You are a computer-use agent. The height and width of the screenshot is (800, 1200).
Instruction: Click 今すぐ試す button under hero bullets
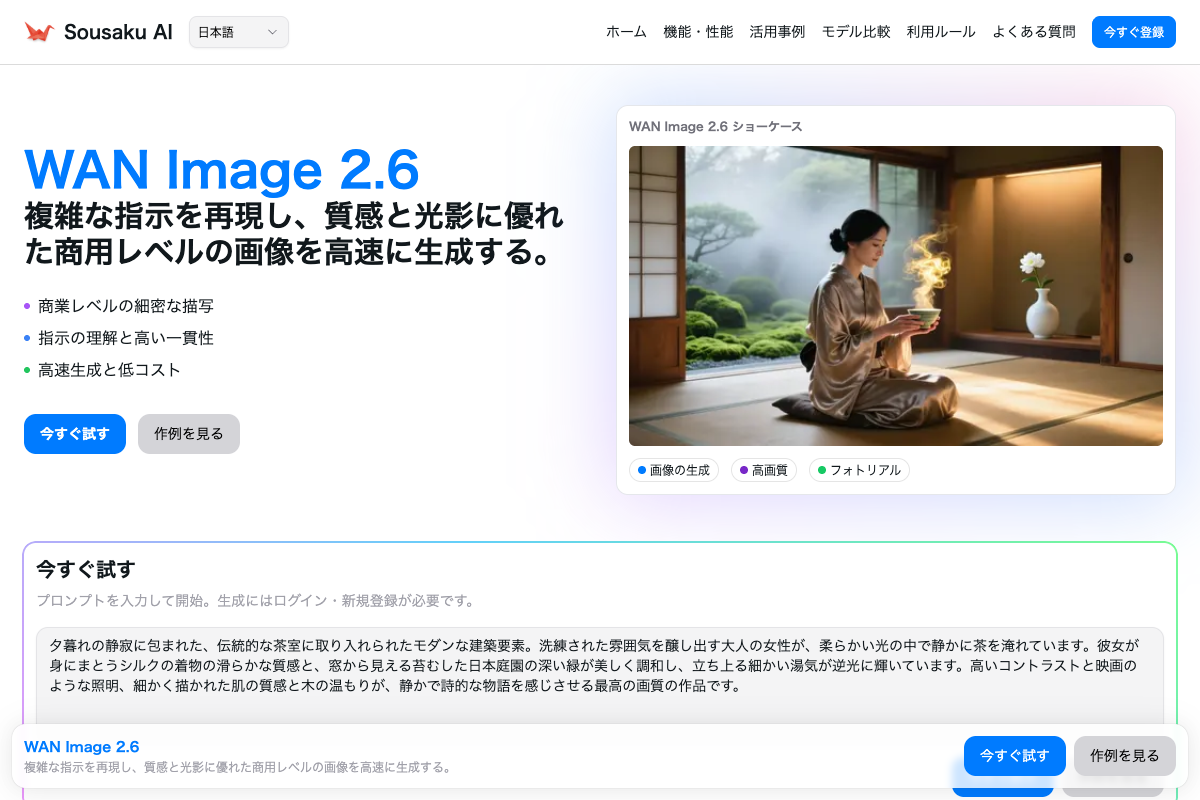[75, 434]
